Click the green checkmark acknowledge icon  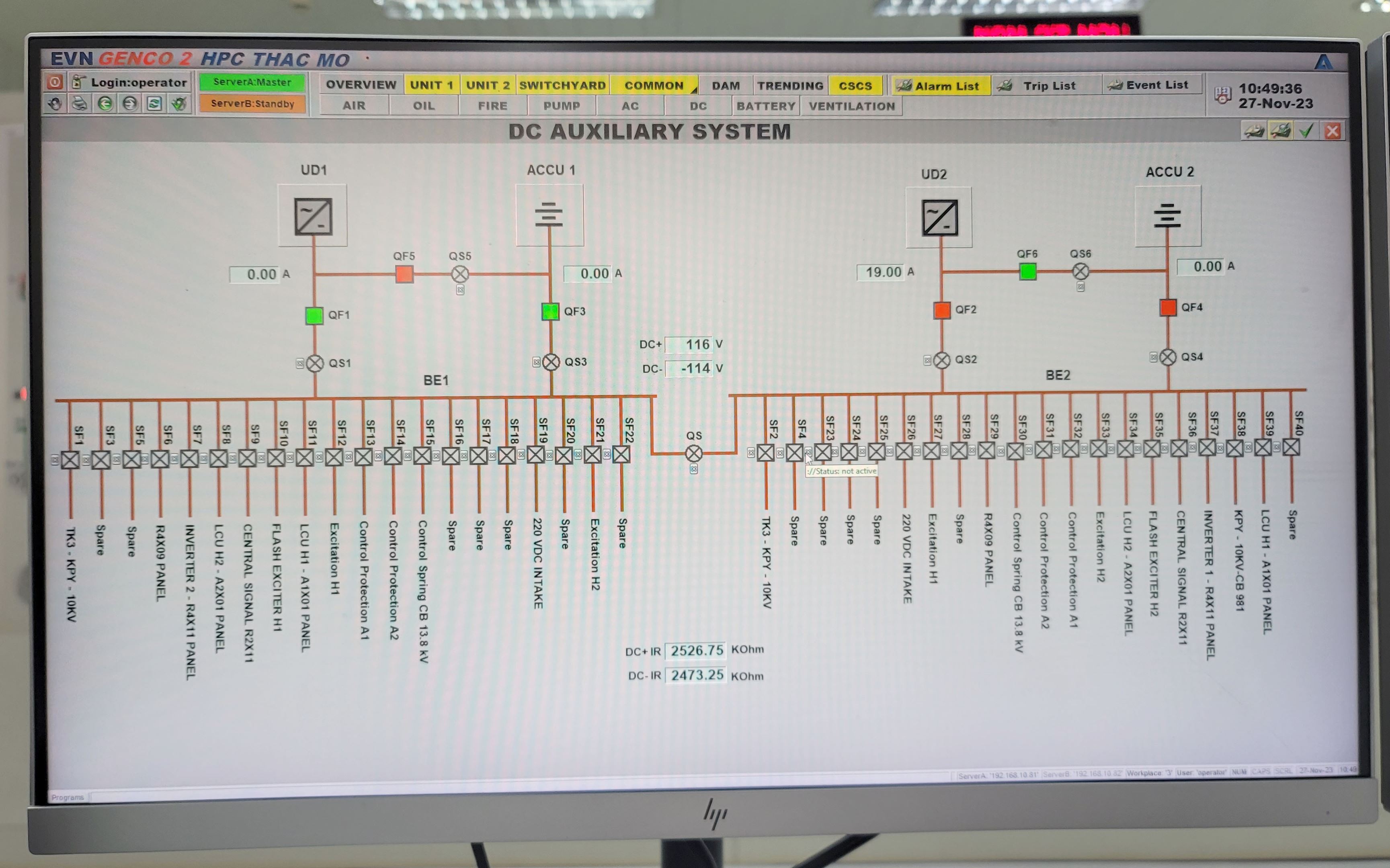pos(1307,131)
